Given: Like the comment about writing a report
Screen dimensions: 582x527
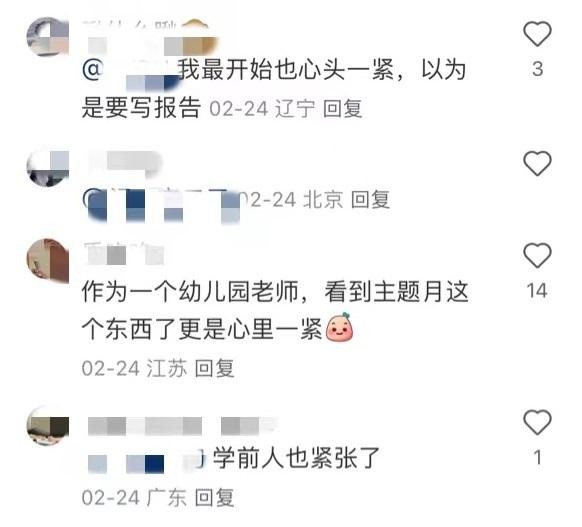Looking at the screenshot, I should [x=537, y=33].
